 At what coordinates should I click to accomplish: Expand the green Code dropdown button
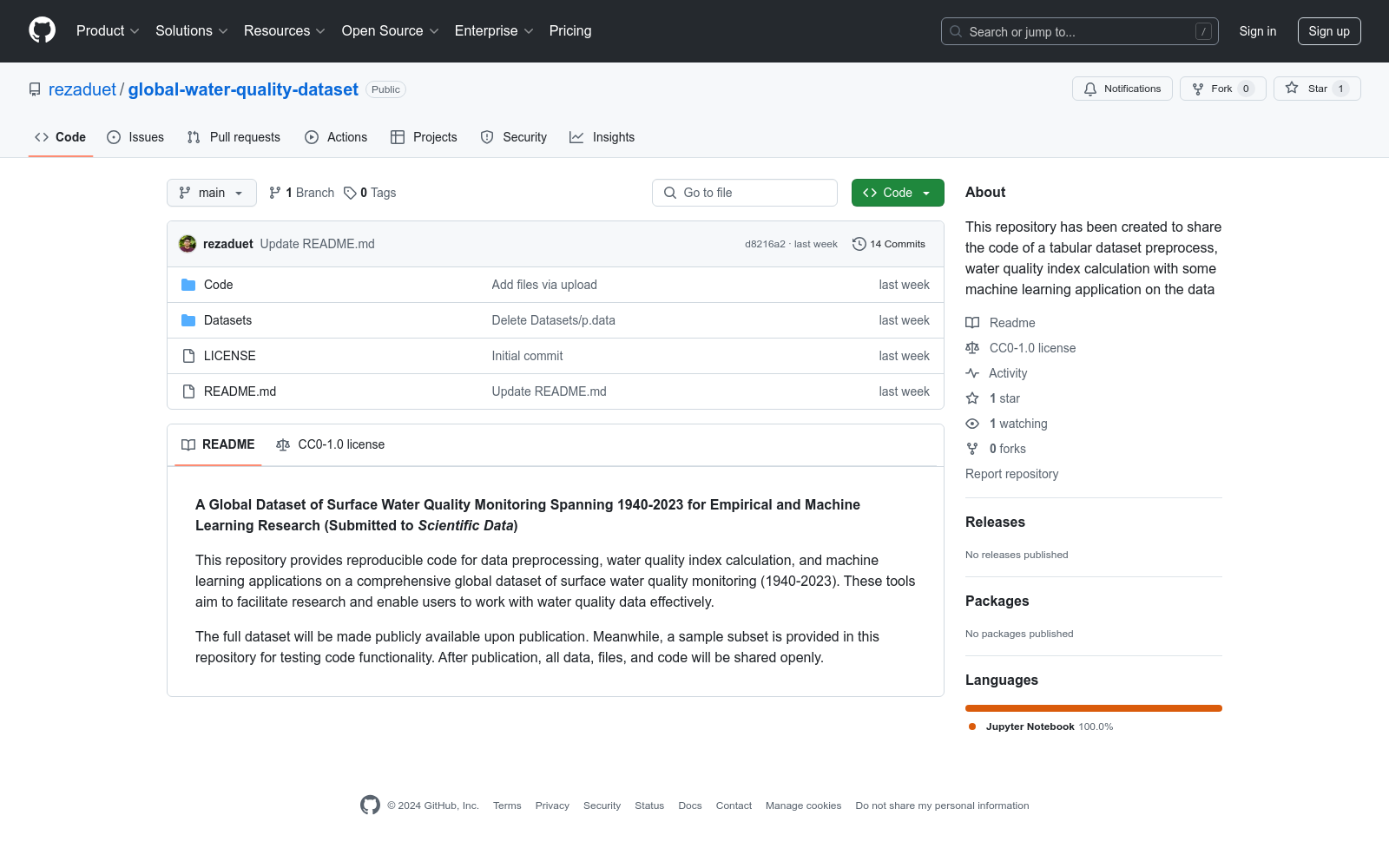897,193
